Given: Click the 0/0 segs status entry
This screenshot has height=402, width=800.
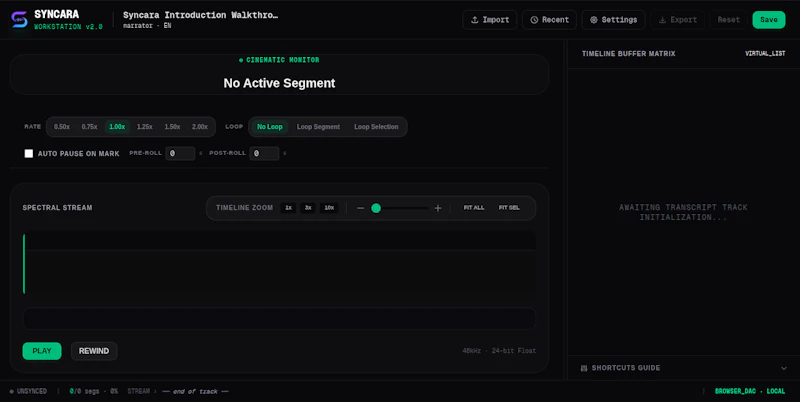Looking at the screenshot, I should [94, 391].
